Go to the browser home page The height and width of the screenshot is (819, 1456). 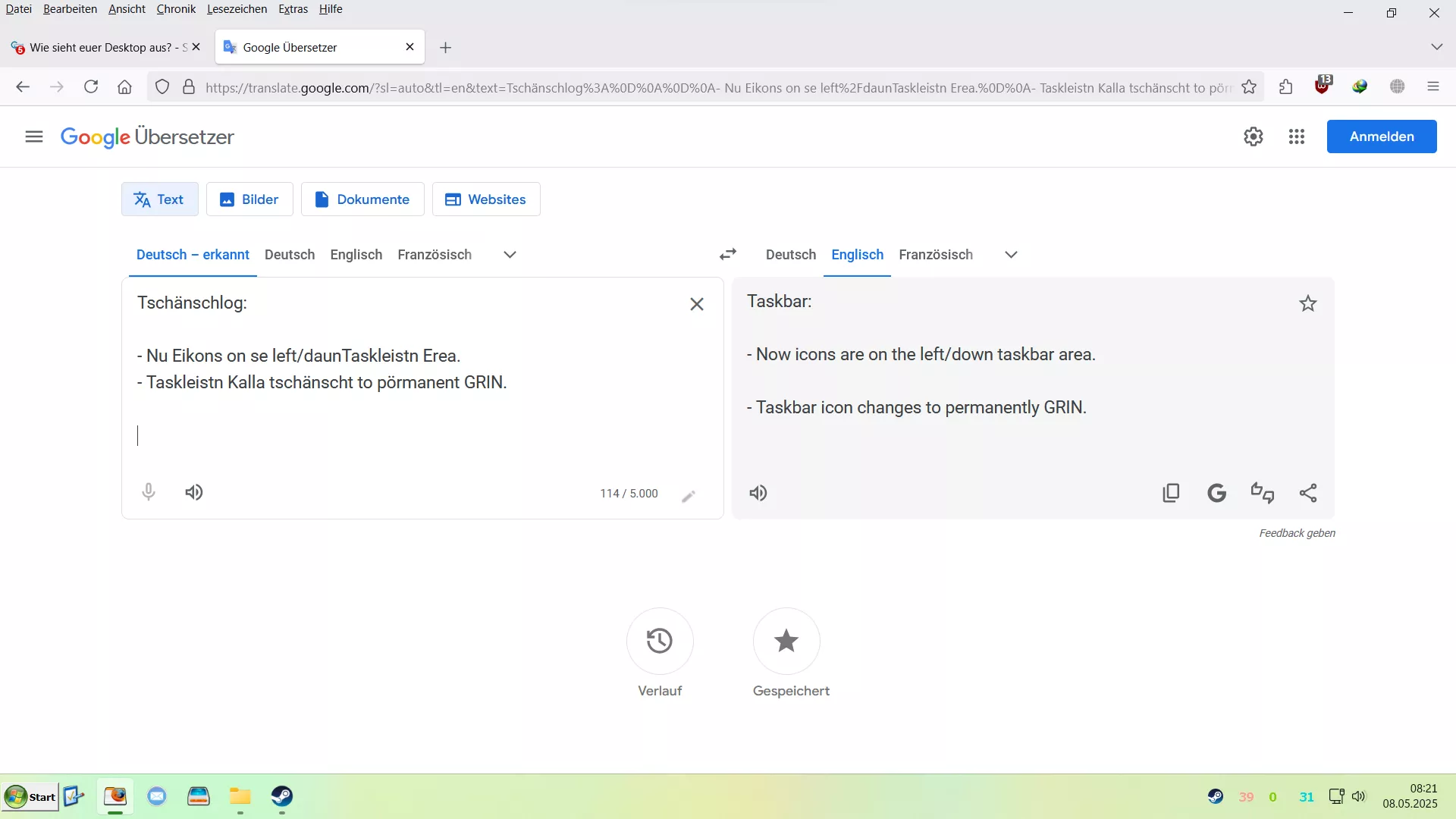pos(125,87)
